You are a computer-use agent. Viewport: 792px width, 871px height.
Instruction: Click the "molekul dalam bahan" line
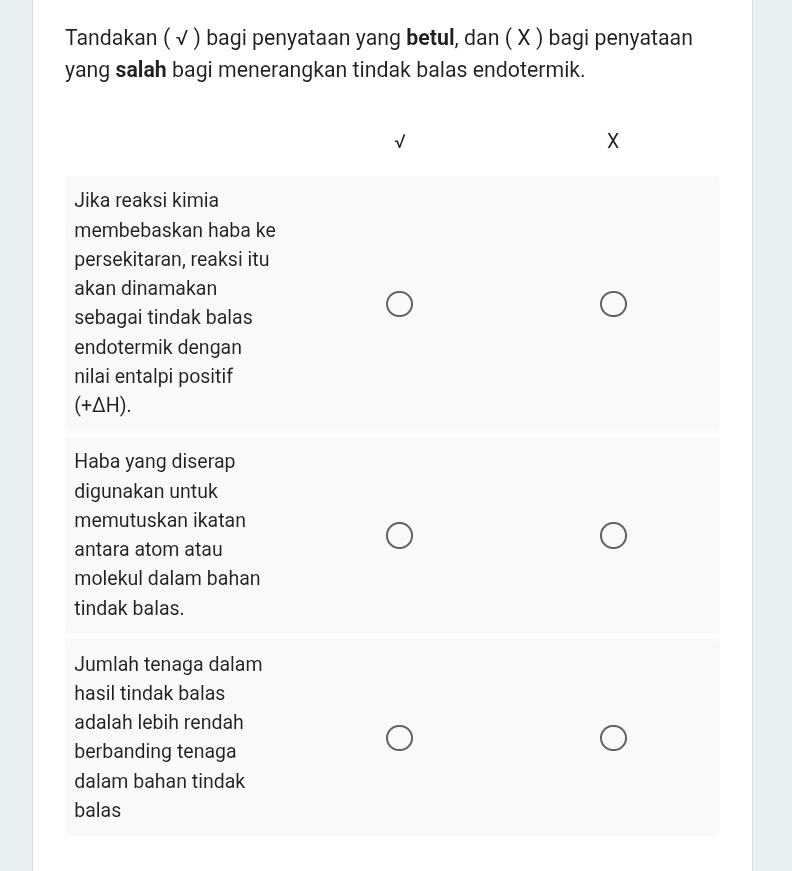pos(167,578)
